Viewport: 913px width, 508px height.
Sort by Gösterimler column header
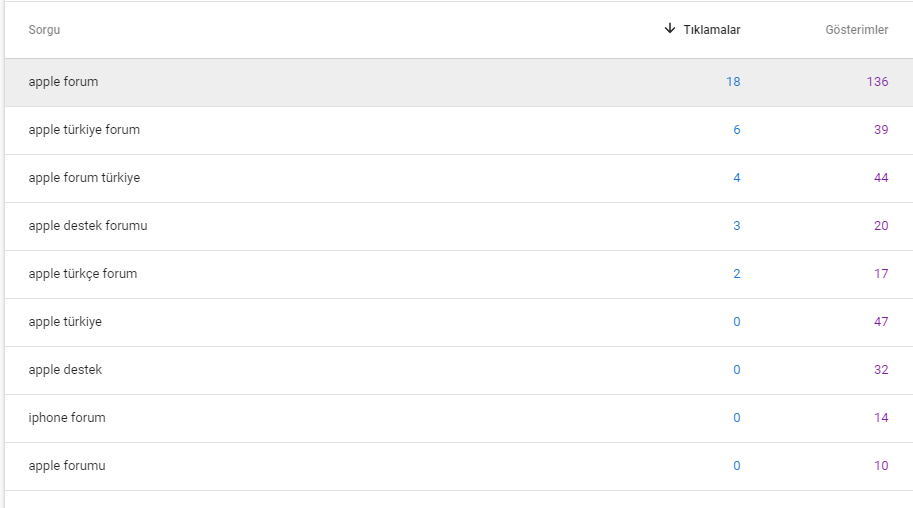click(857, 30)
